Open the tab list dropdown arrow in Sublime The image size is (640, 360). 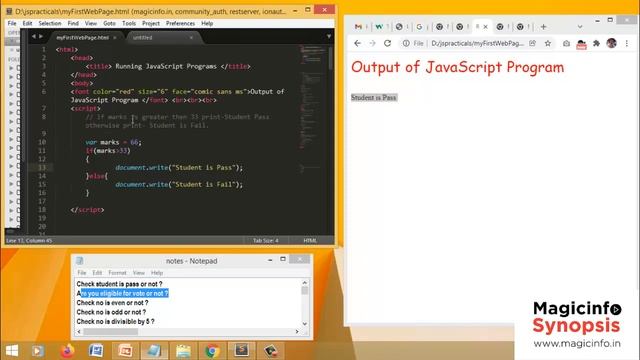pos(329,37)
